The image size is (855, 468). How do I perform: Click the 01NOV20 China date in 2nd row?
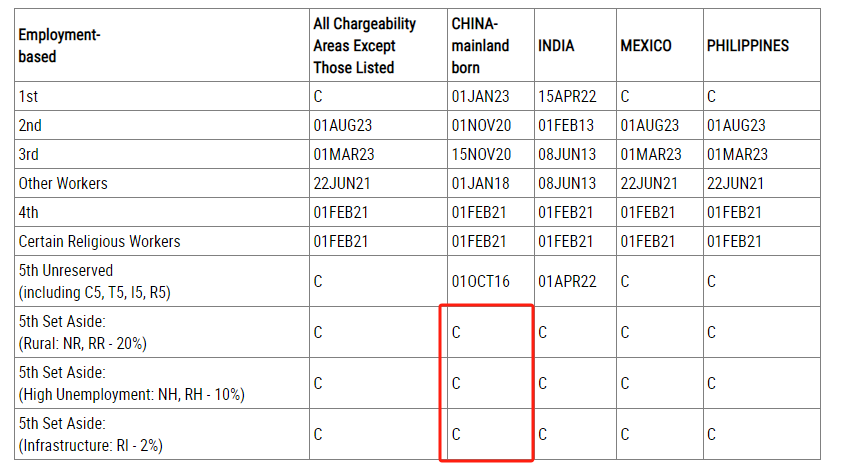(481, 126)
